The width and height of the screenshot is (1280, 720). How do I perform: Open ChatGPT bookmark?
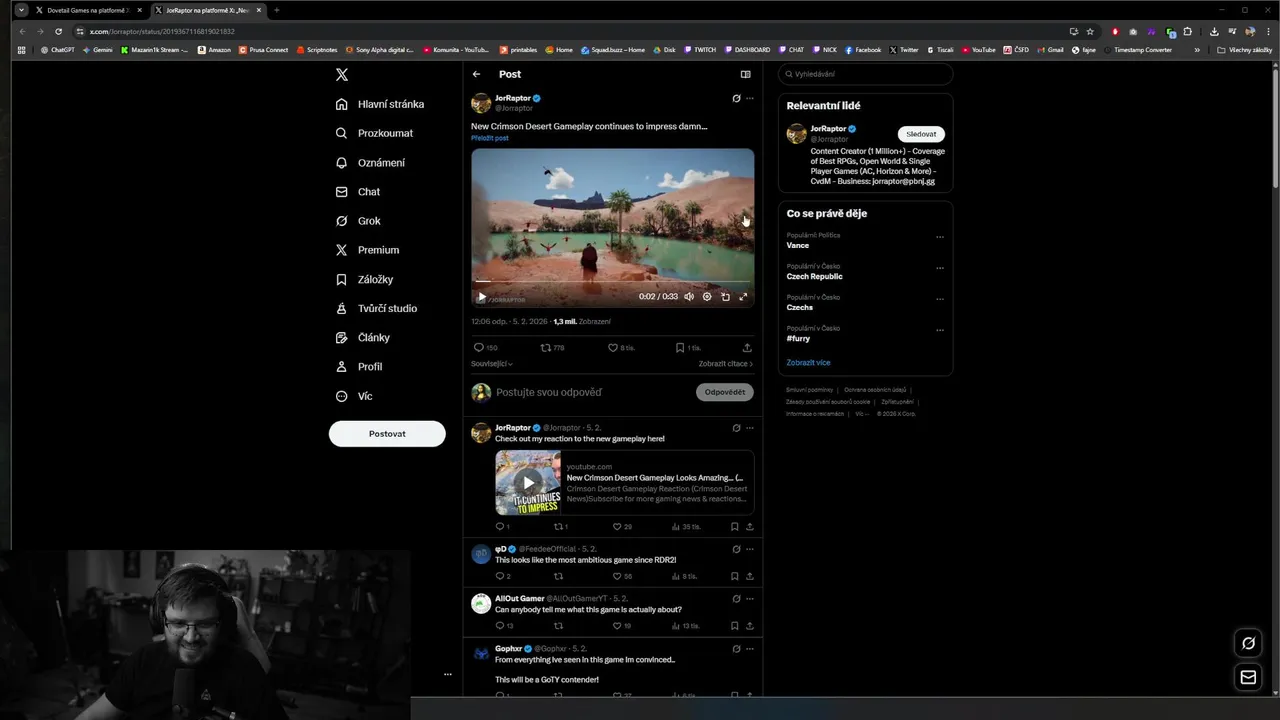57,50
